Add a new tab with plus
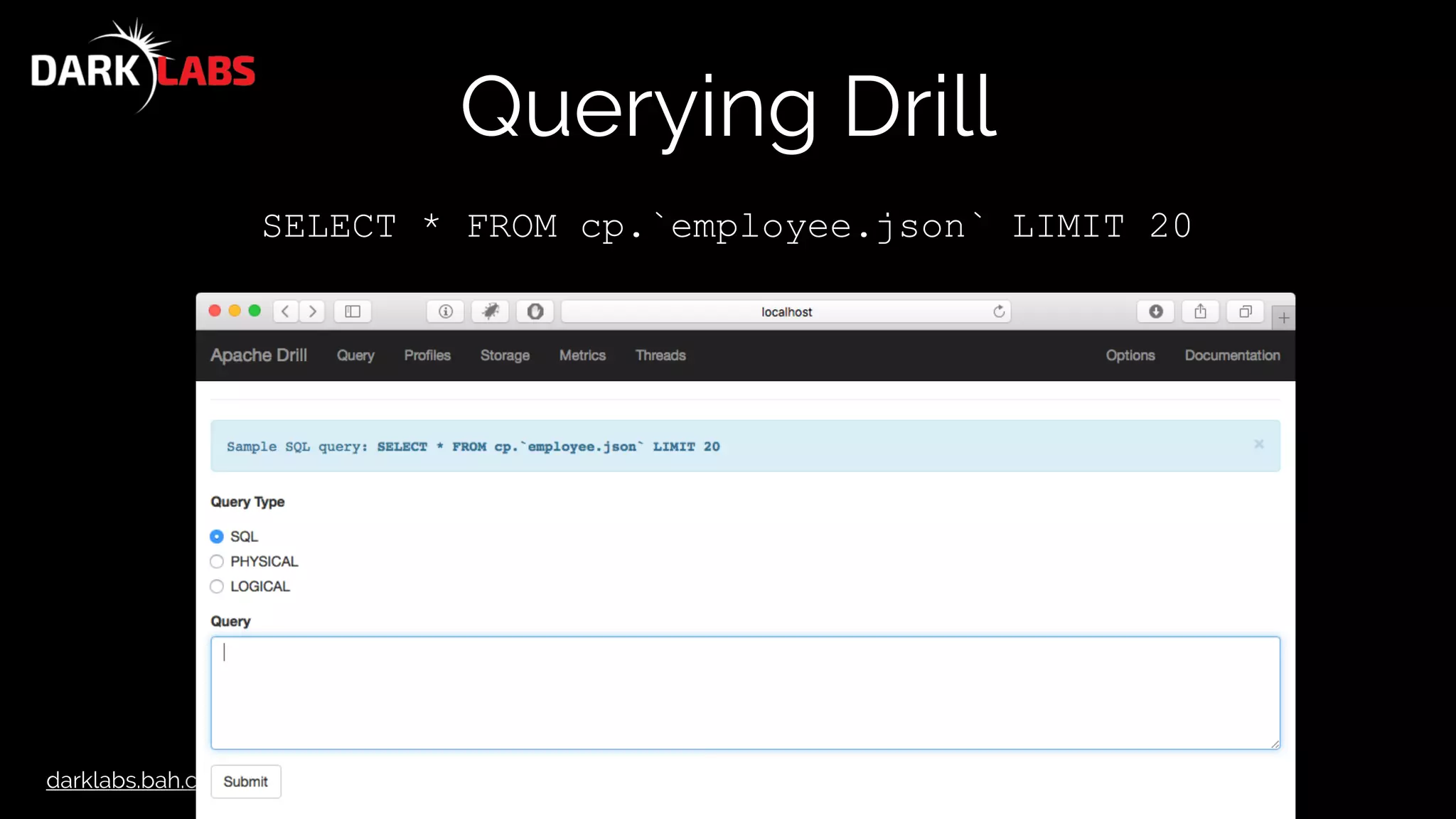This screenshot has height=819, width=1456. (1284, 318)
